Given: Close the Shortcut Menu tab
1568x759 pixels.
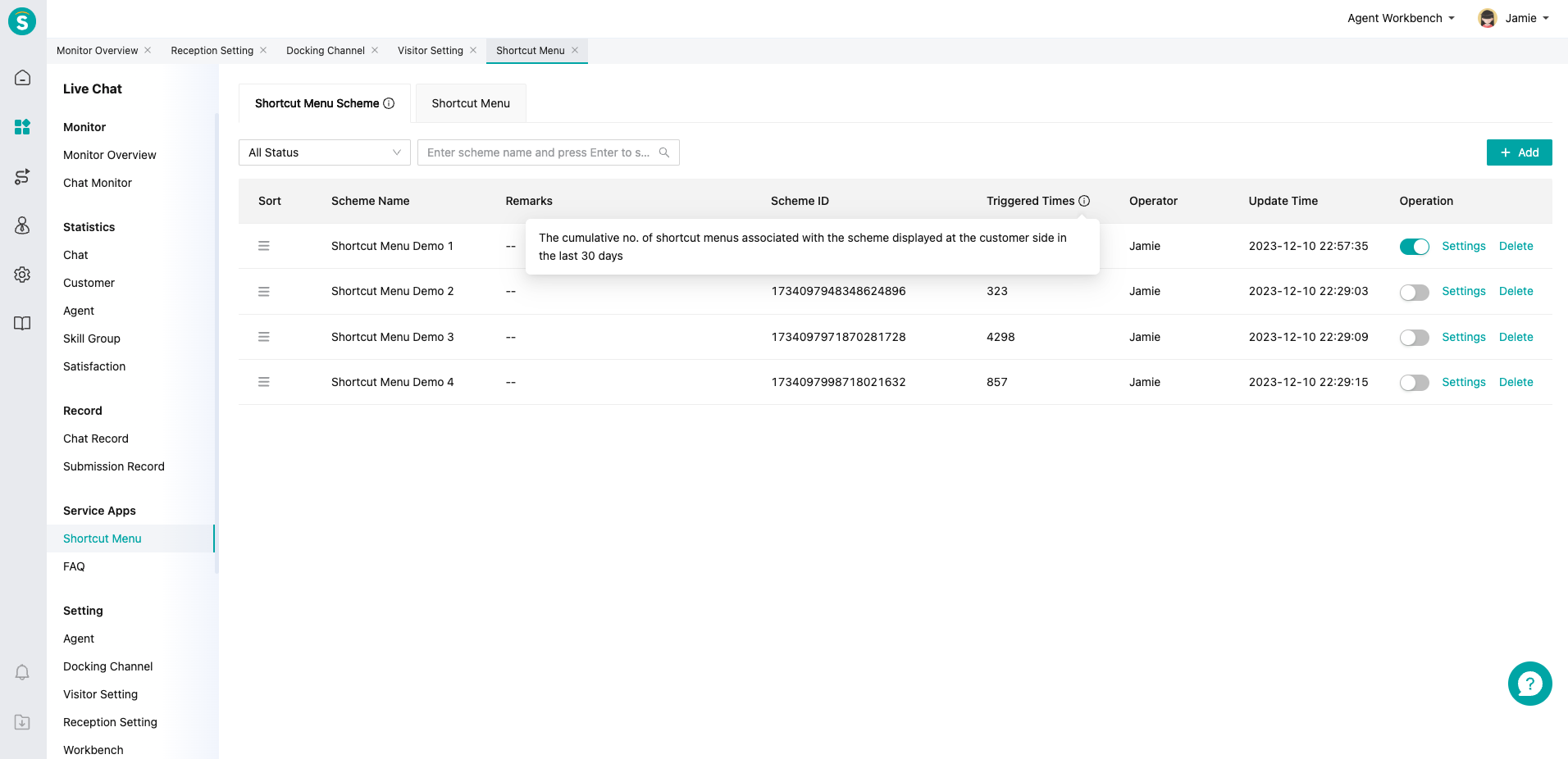Looking at the screenshot, I should [x=575, y=50].
